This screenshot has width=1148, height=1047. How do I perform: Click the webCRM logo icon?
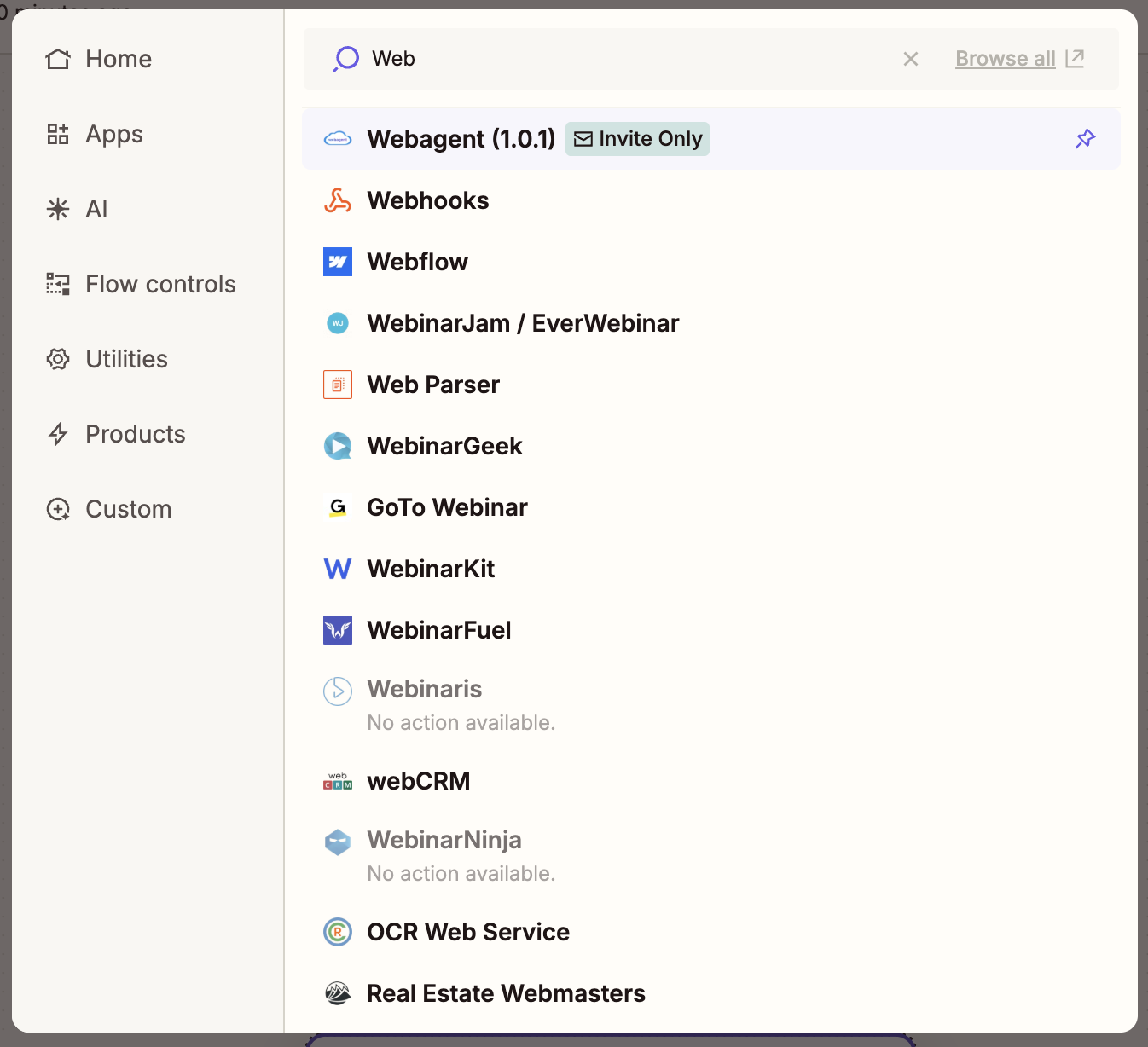(338, 781)
